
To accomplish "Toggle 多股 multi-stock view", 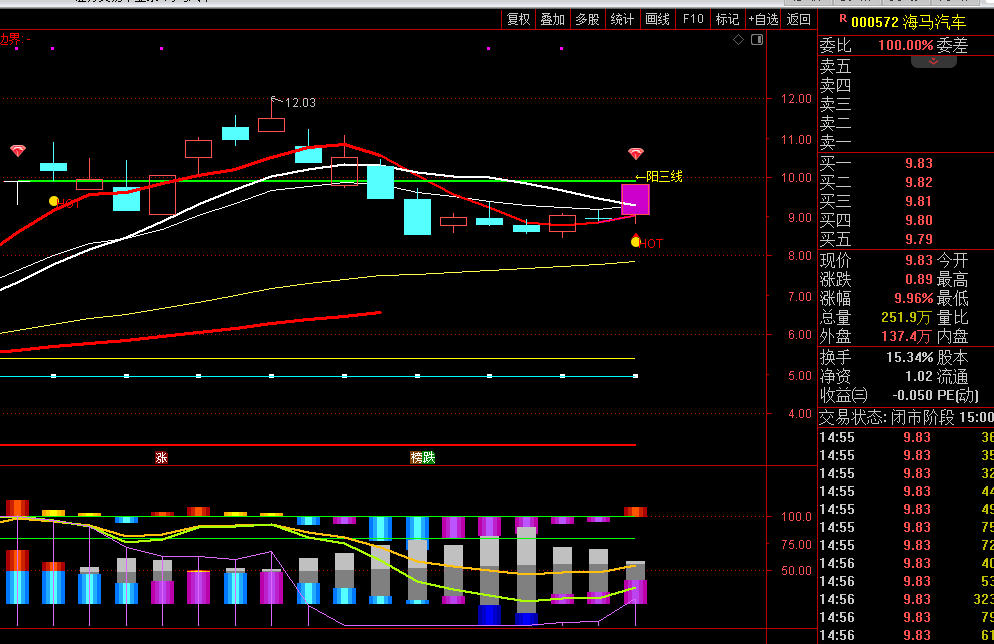I will click(x=587, y=19).
